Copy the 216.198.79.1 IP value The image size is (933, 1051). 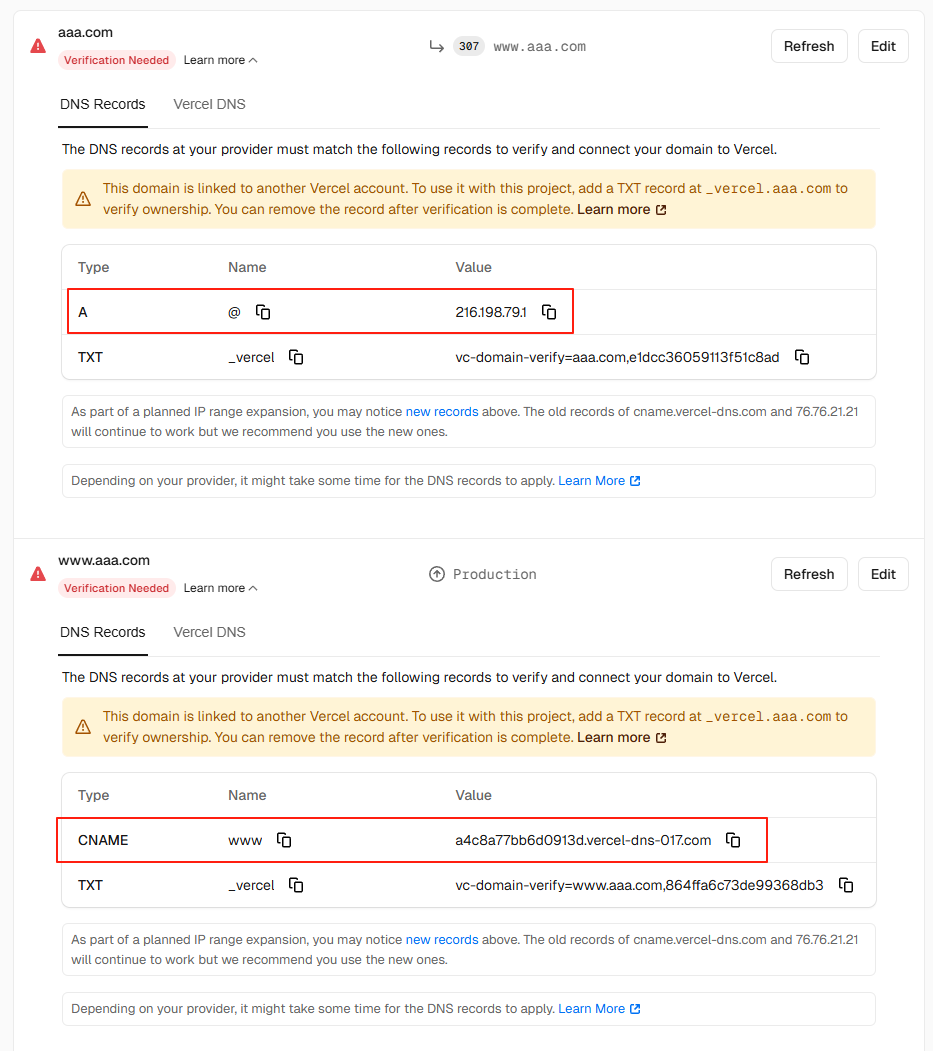click(x=549, y=312)
